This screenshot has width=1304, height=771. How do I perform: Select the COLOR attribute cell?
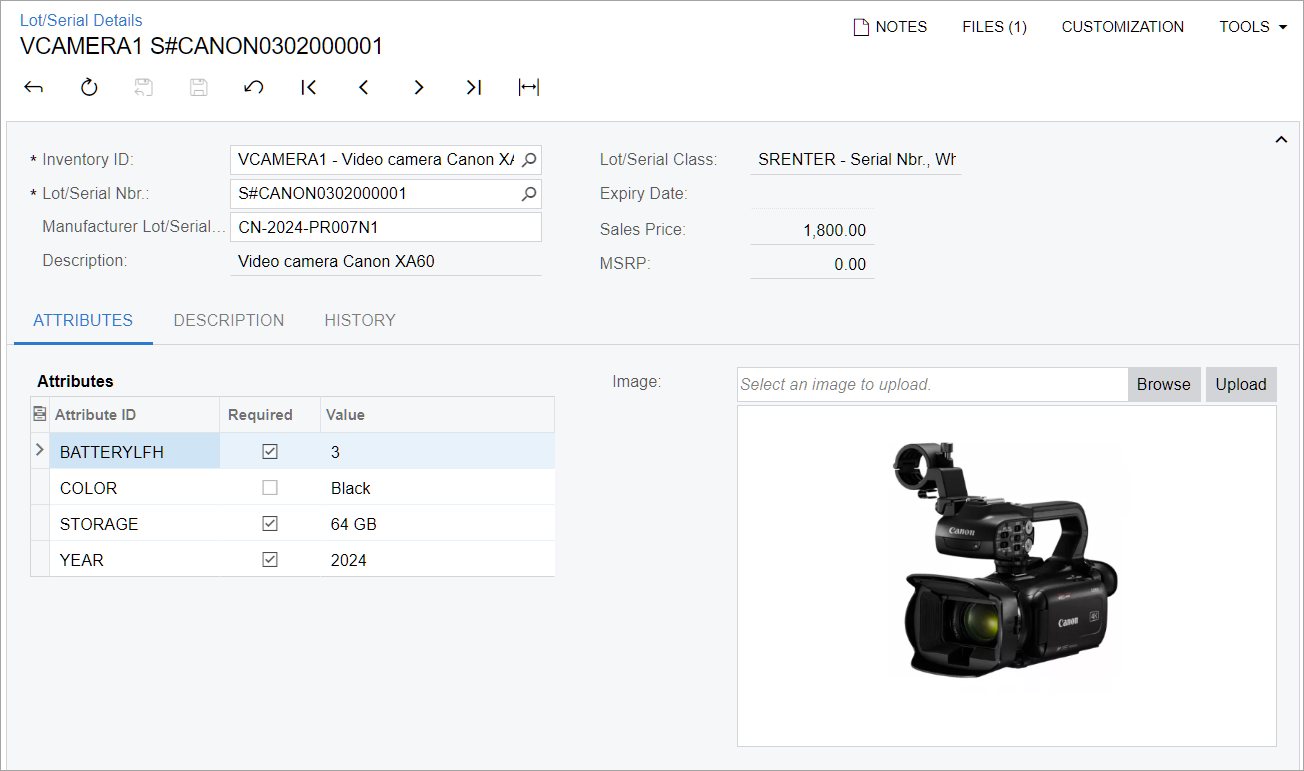[134, 487]
